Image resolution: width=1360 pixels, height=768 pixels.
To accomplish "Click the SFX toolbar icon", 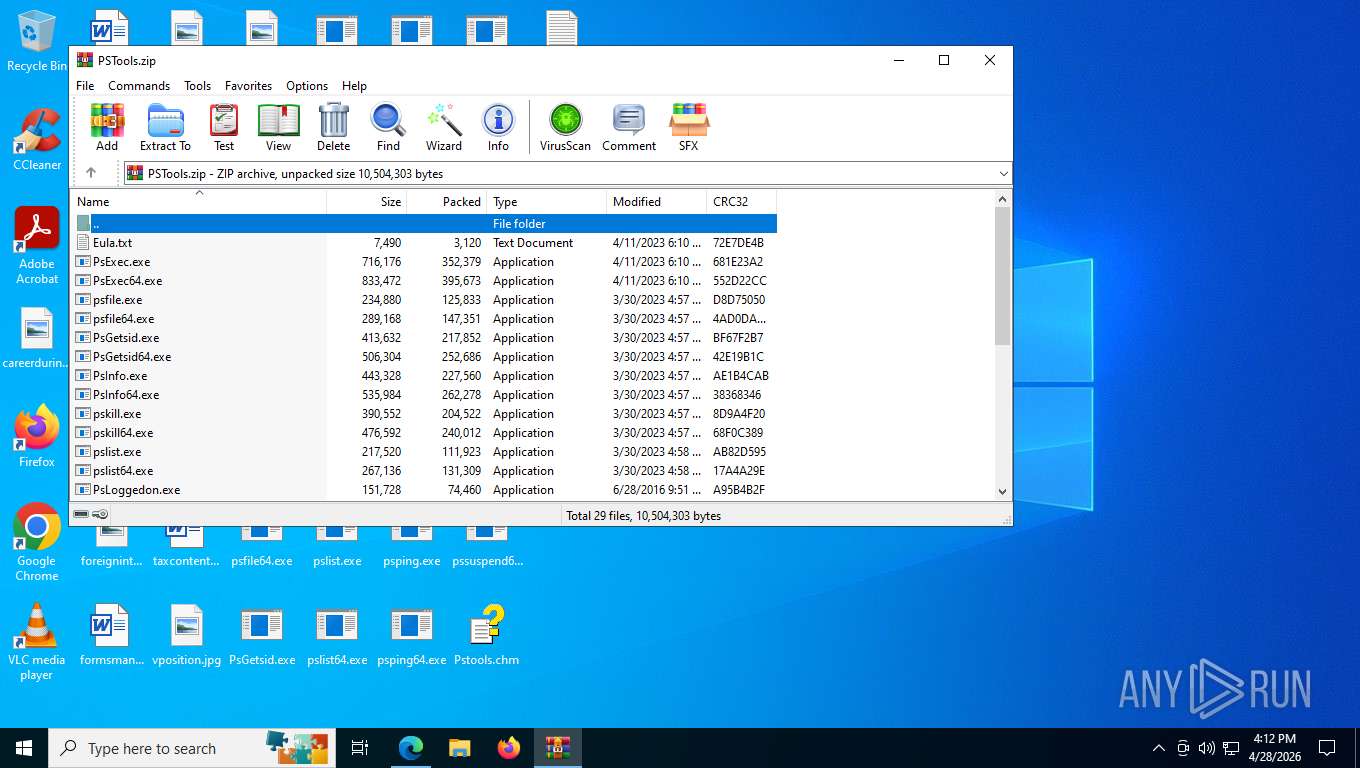I will click(689, 127).
